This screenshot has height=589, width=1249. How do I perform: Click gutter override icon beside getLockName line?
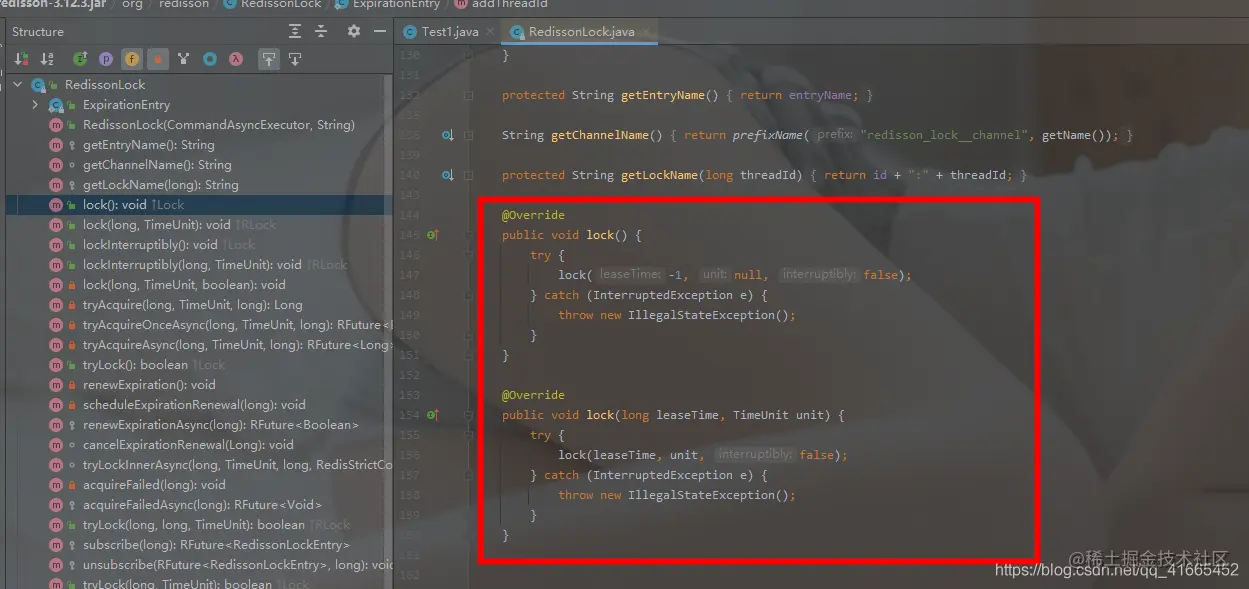point(448,175)
